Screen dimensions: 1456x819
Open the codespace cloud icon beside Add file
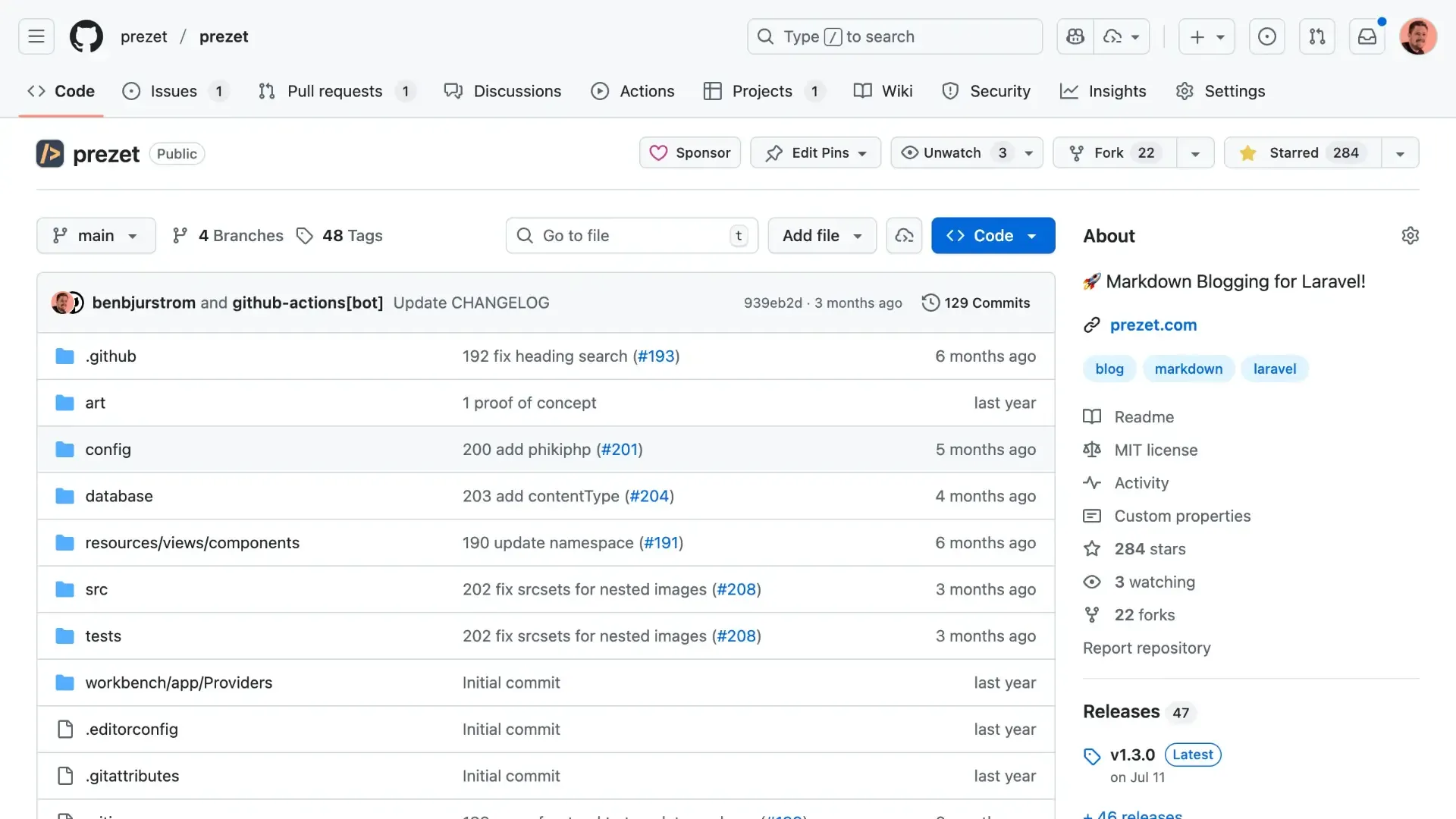coord(904,236)
